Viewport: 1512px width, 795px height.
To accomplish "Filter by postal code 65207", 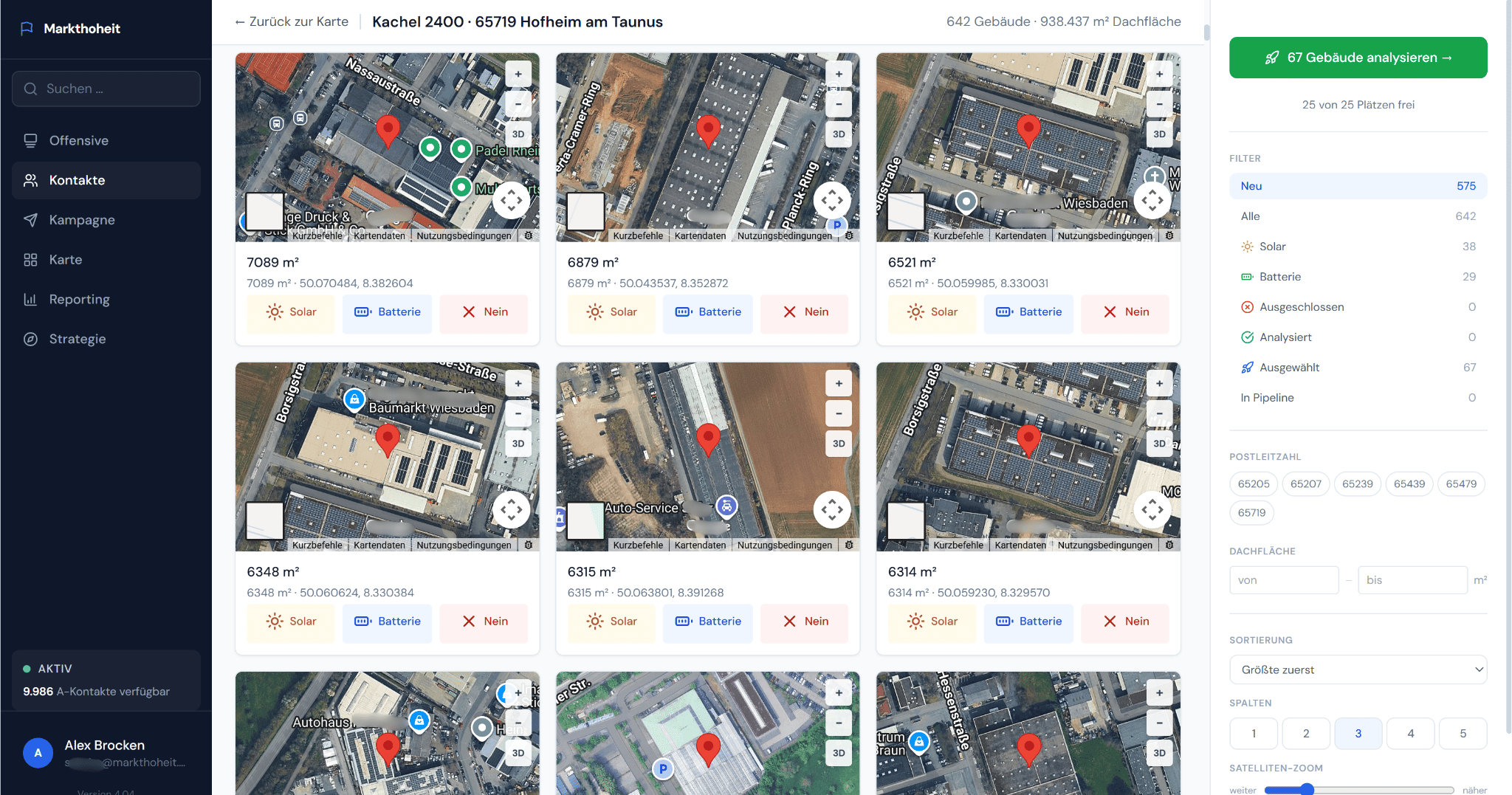I will click(x=1305, y=484).
